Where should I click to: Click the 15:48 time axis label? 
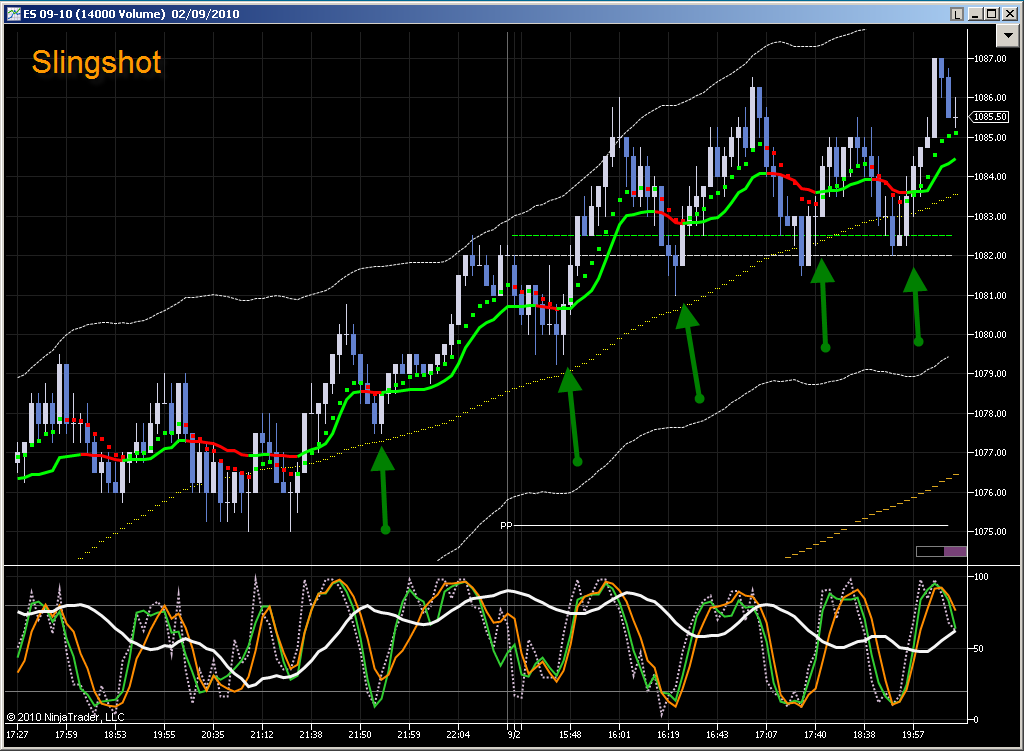[570, 735]
